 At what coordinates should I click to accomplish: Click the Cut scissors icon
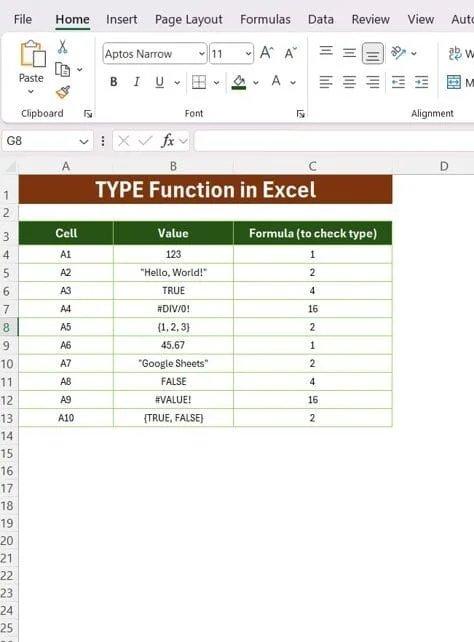tap(62, 47)
